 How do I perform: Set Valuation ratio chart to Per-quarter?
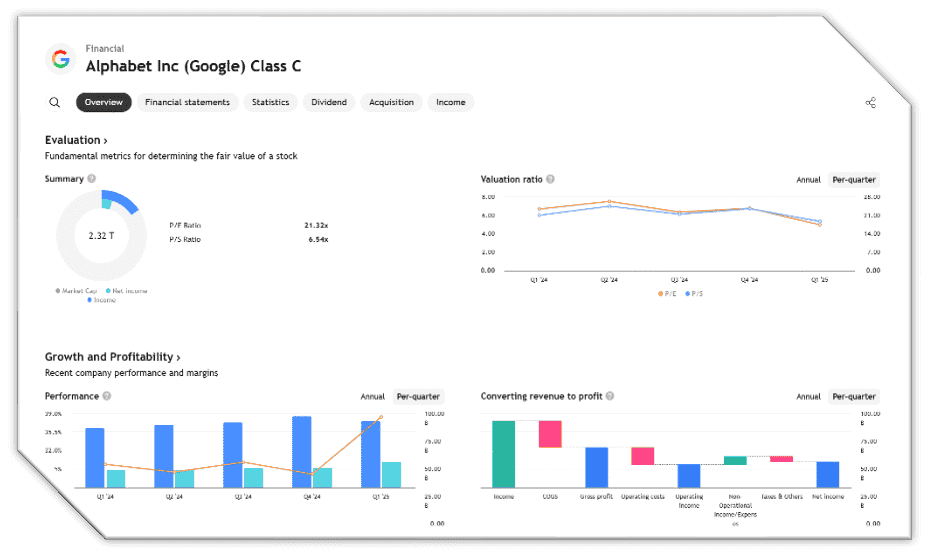point(853,180)
